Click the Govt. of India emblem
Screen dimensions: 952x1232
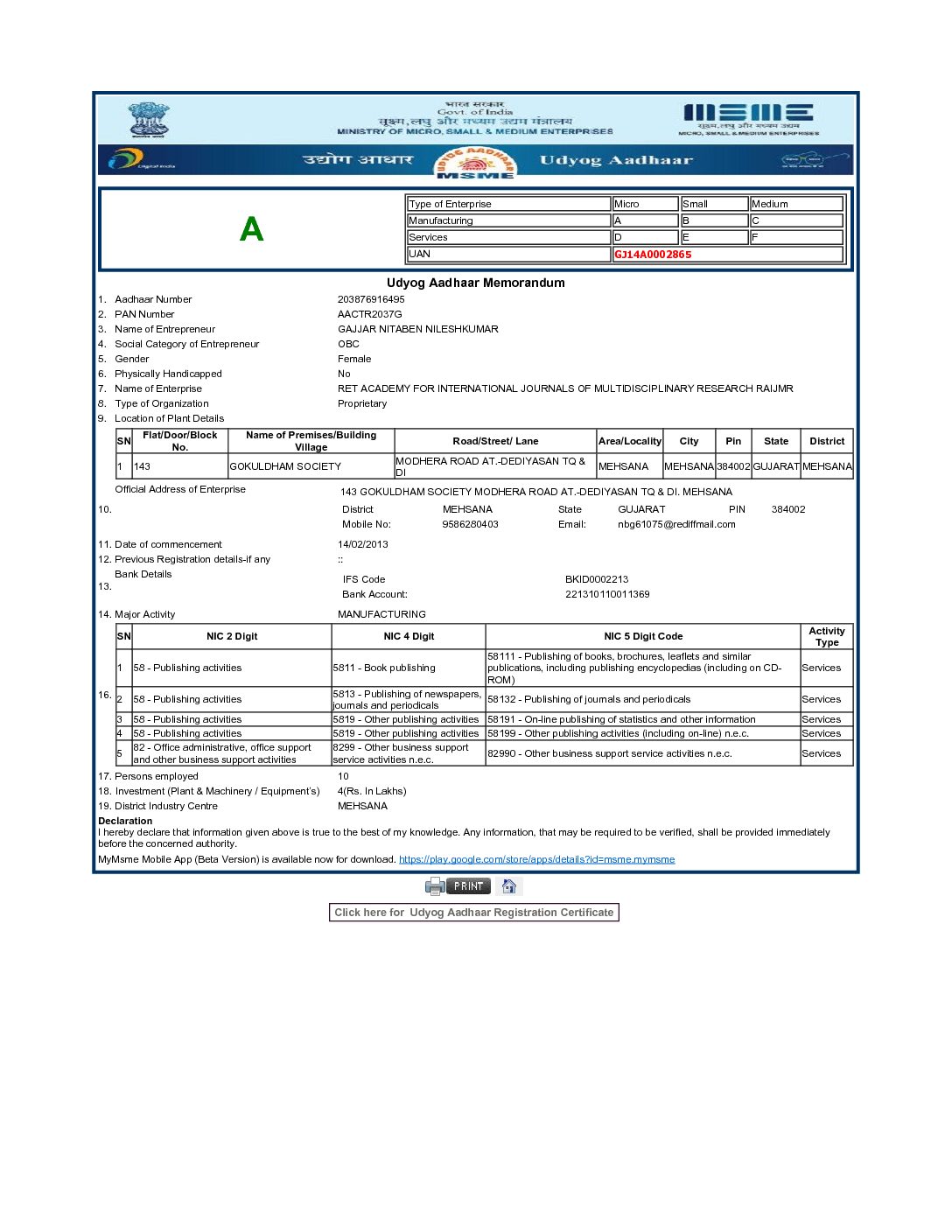point(148,120)
